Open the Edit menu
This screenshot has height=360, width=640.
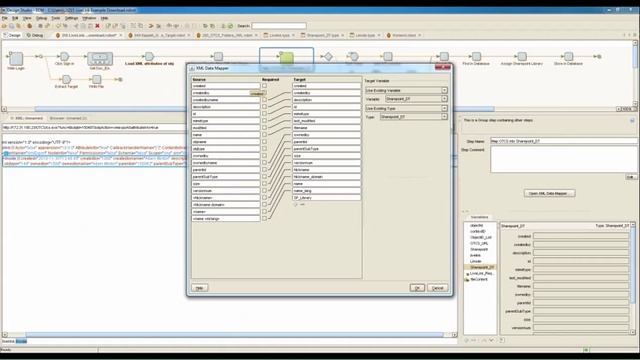point(15,18)
